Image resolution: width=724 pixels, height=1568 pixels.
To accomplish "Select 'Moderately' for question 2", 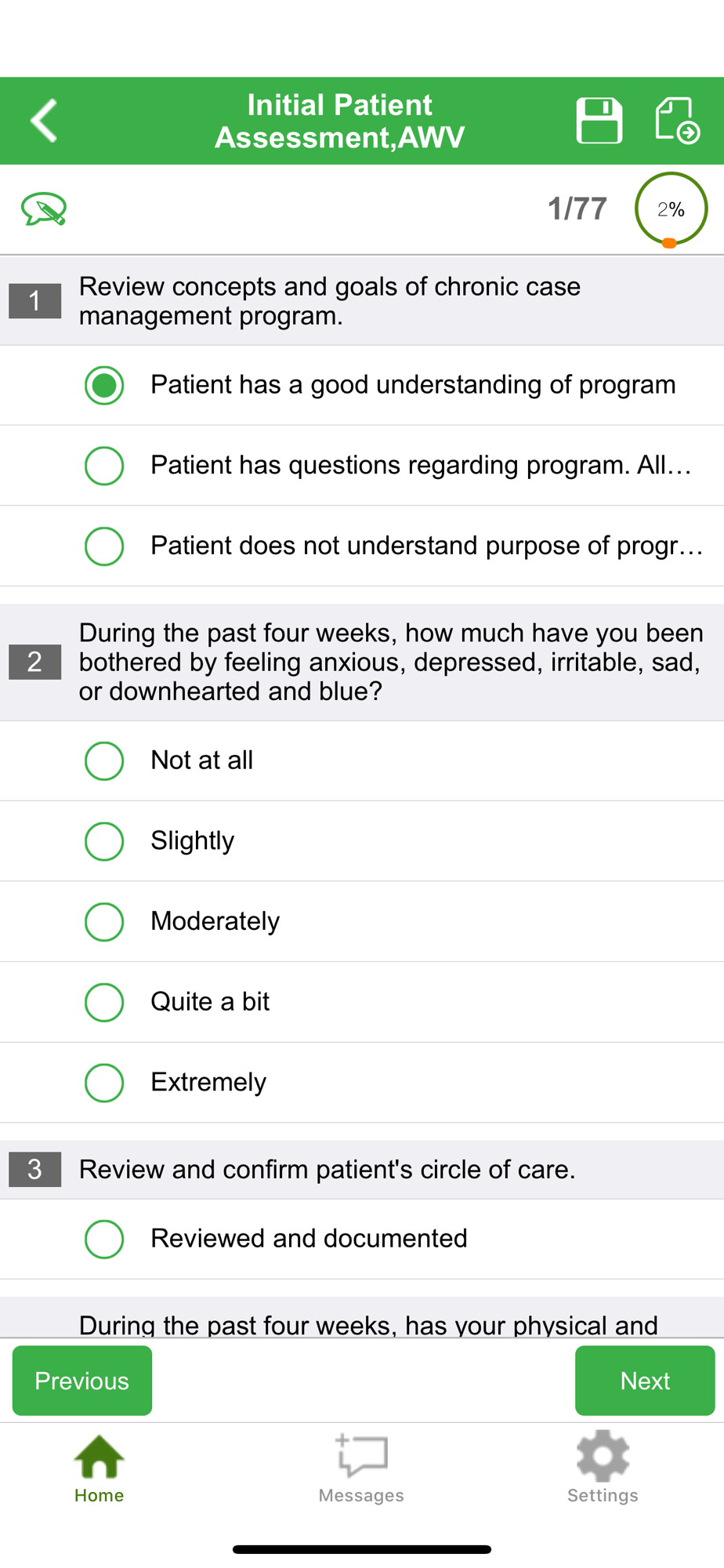I will [362, 921].
